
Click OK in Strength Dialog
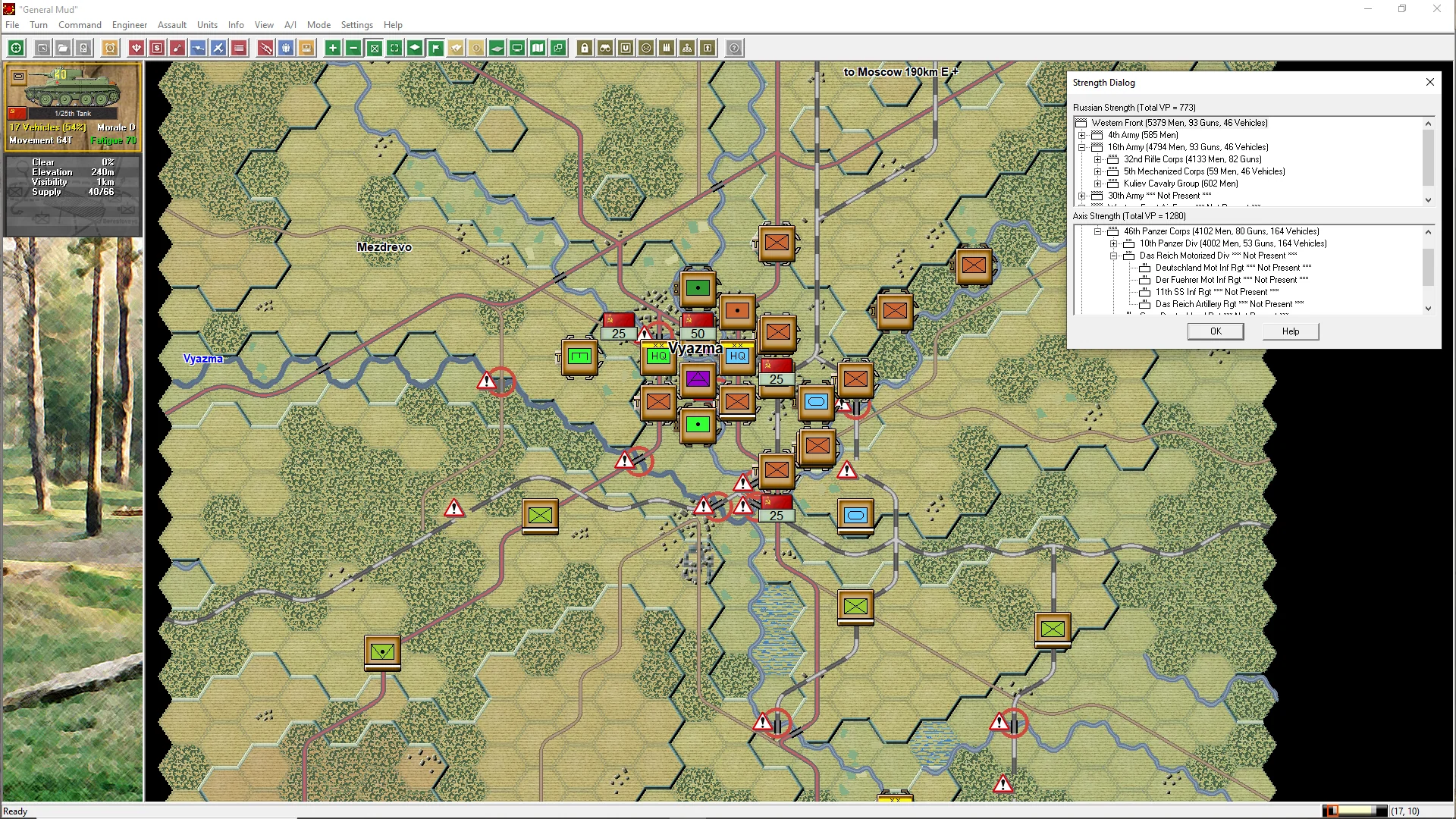point(1215,331)
